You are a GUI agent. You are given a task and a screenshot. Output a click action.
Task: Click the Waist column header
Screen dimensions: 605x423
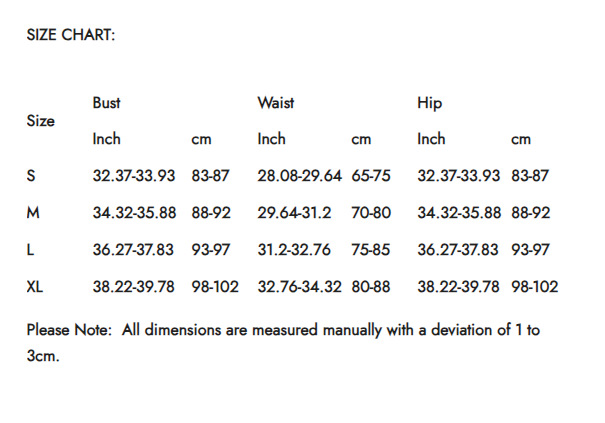coord(276,103)
